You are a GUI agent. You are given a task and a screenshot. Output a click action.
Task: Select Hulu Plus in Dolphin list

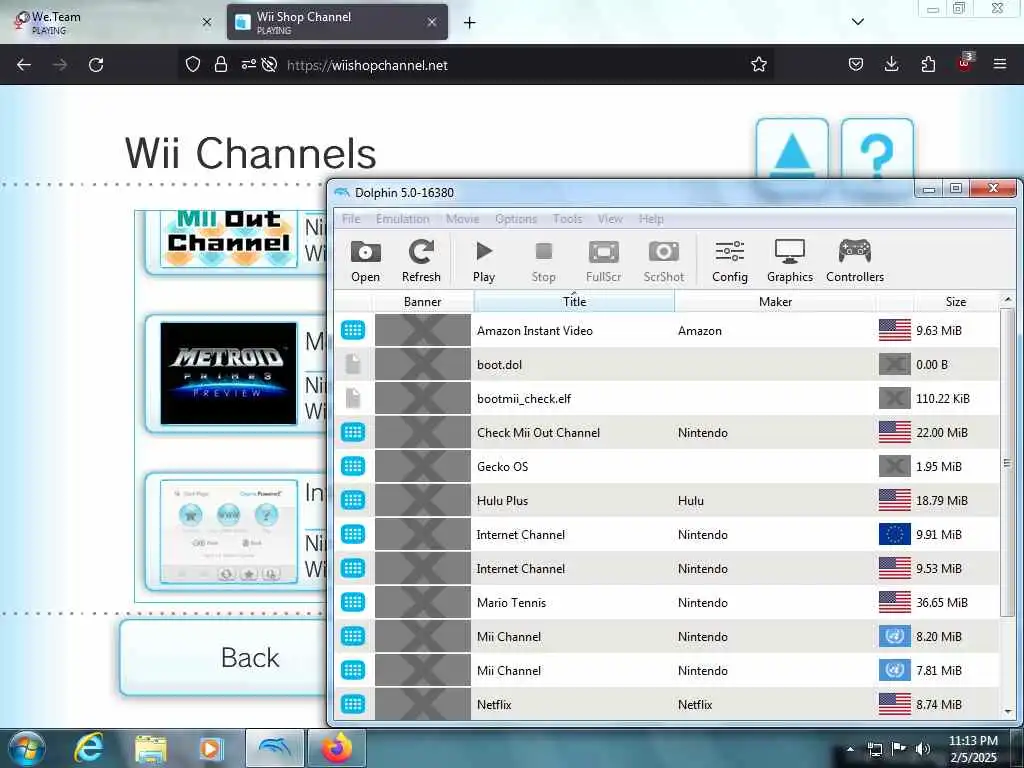667,500
